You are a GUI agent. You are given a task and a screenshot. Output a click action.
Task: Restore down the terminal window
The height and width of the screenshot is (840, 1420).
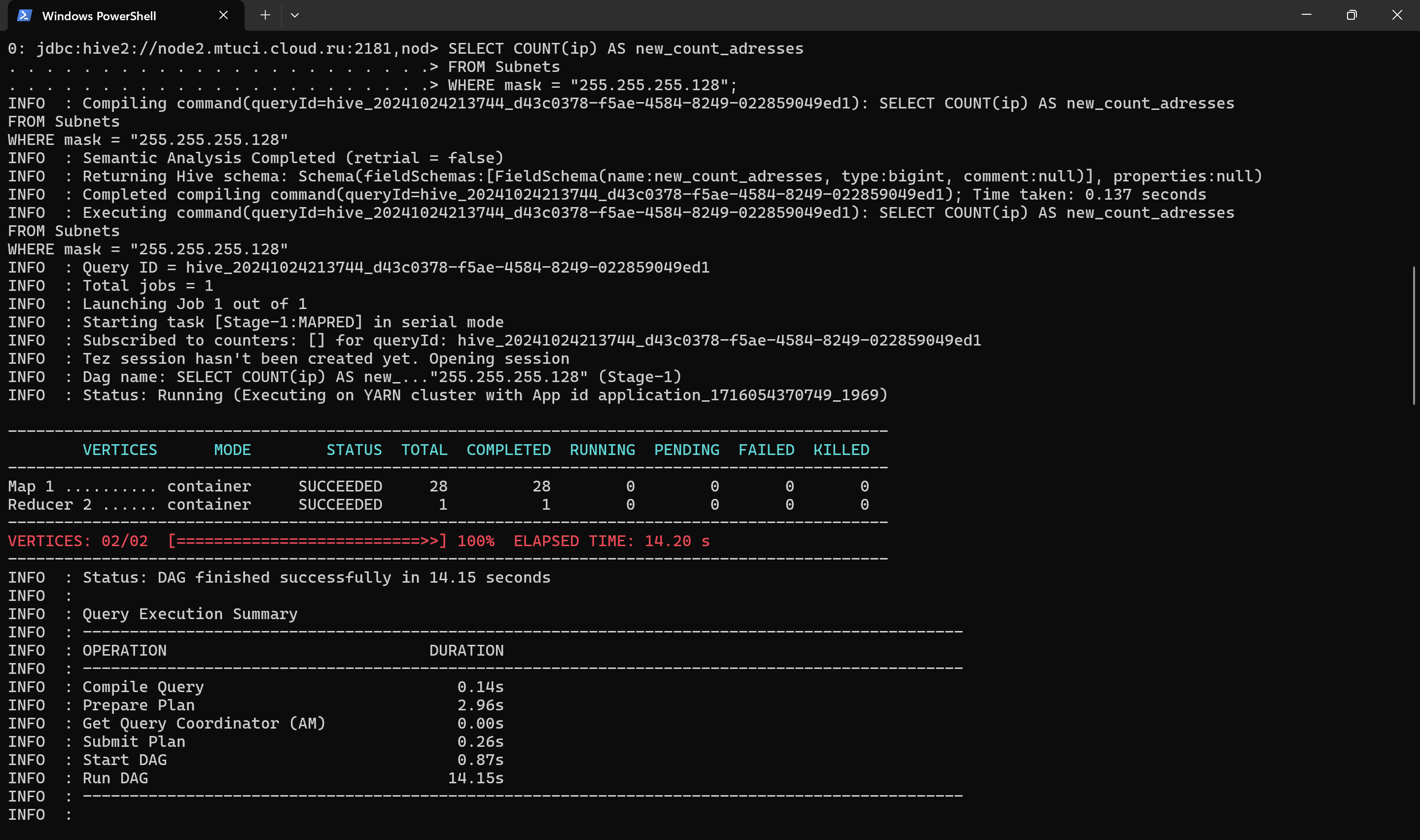tap(1351, 15)
